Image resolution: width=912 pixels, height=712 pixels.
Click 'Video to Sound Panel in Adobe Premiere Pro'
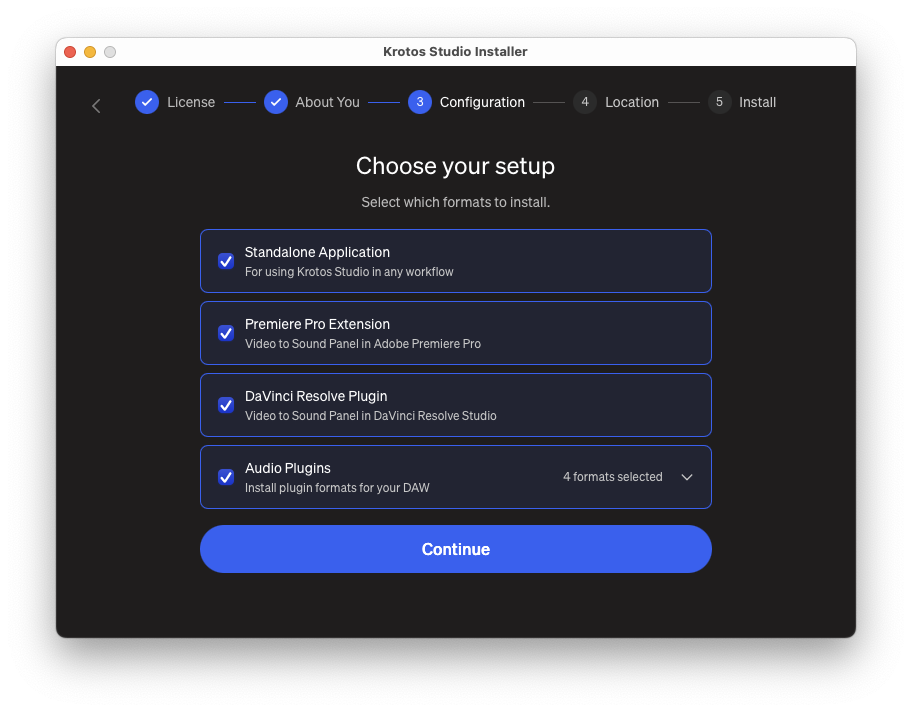(363, 344)
